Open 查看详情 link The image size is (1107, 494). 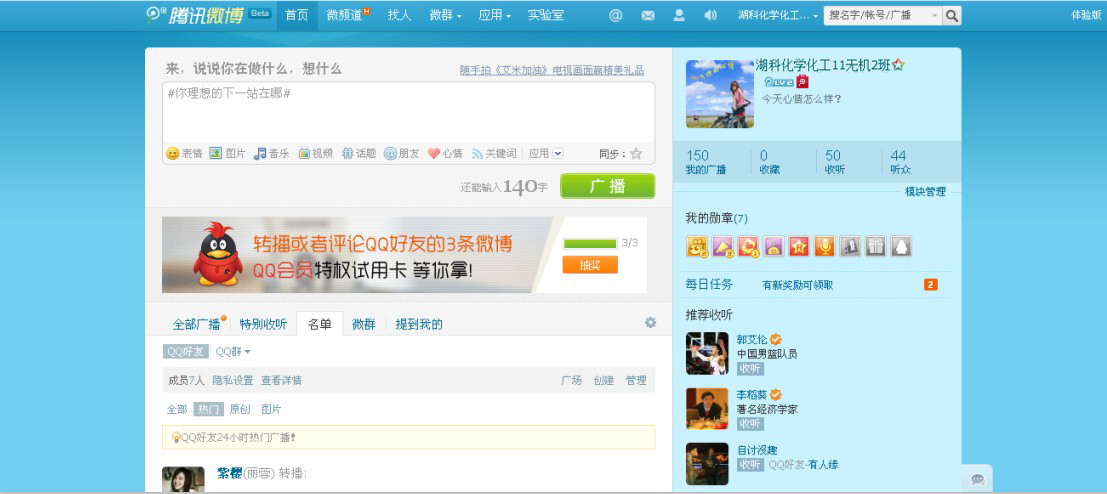(x=282, y=380)
